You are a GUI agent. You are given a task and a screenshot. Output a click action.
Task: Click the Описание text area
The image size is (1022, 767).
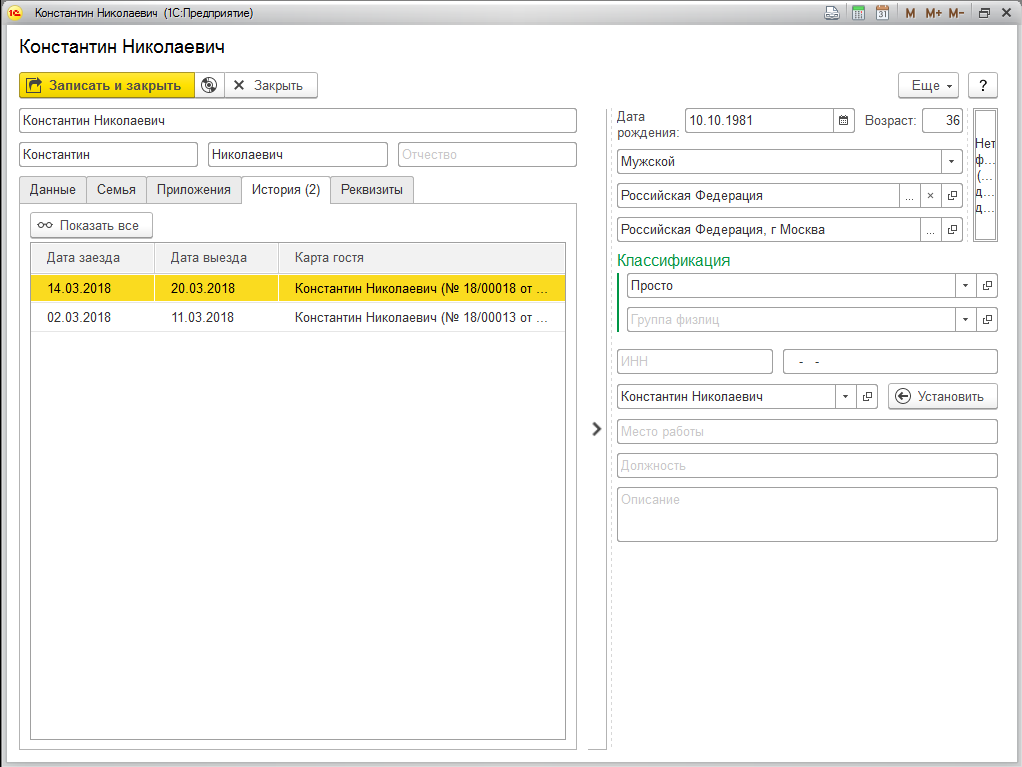pos(808,514)
